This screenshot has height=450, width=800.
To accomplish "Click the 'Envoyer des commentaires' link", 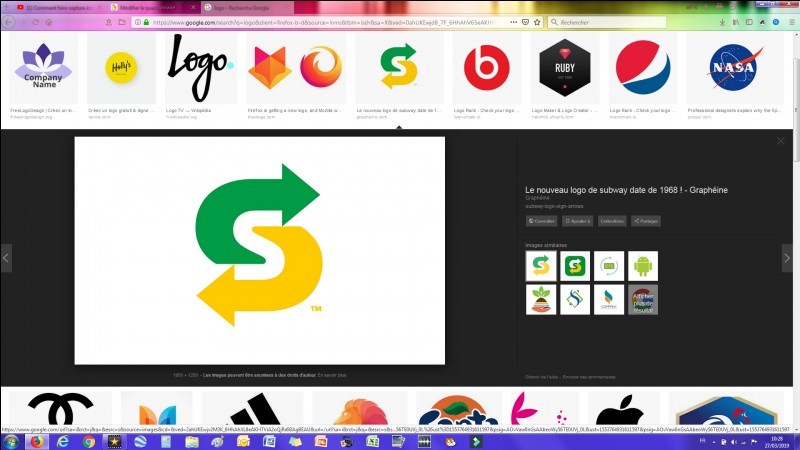I will (x=589, y=377).
